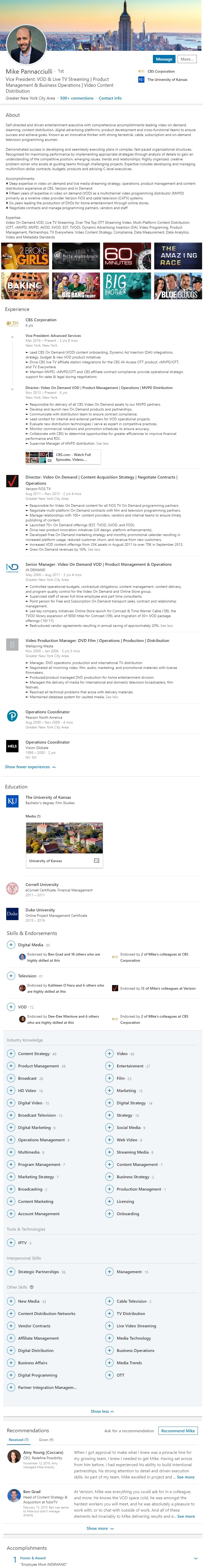This screenshot has width=203, height=1568.
Task: Open the Contact info link
Action: coord(110,98)
